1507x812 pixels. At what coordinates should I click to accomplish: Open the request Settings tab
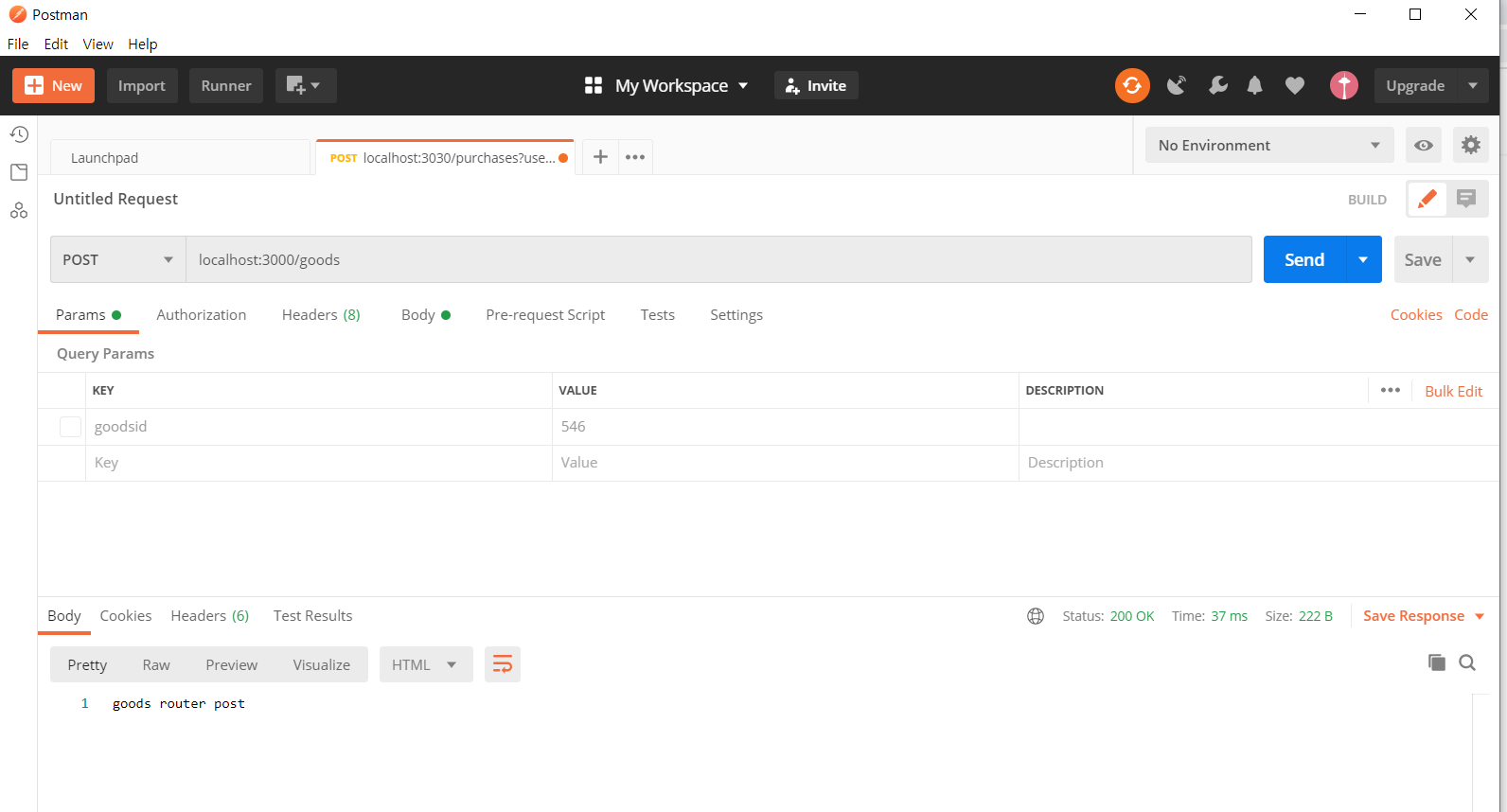click(x=736, y=314)
